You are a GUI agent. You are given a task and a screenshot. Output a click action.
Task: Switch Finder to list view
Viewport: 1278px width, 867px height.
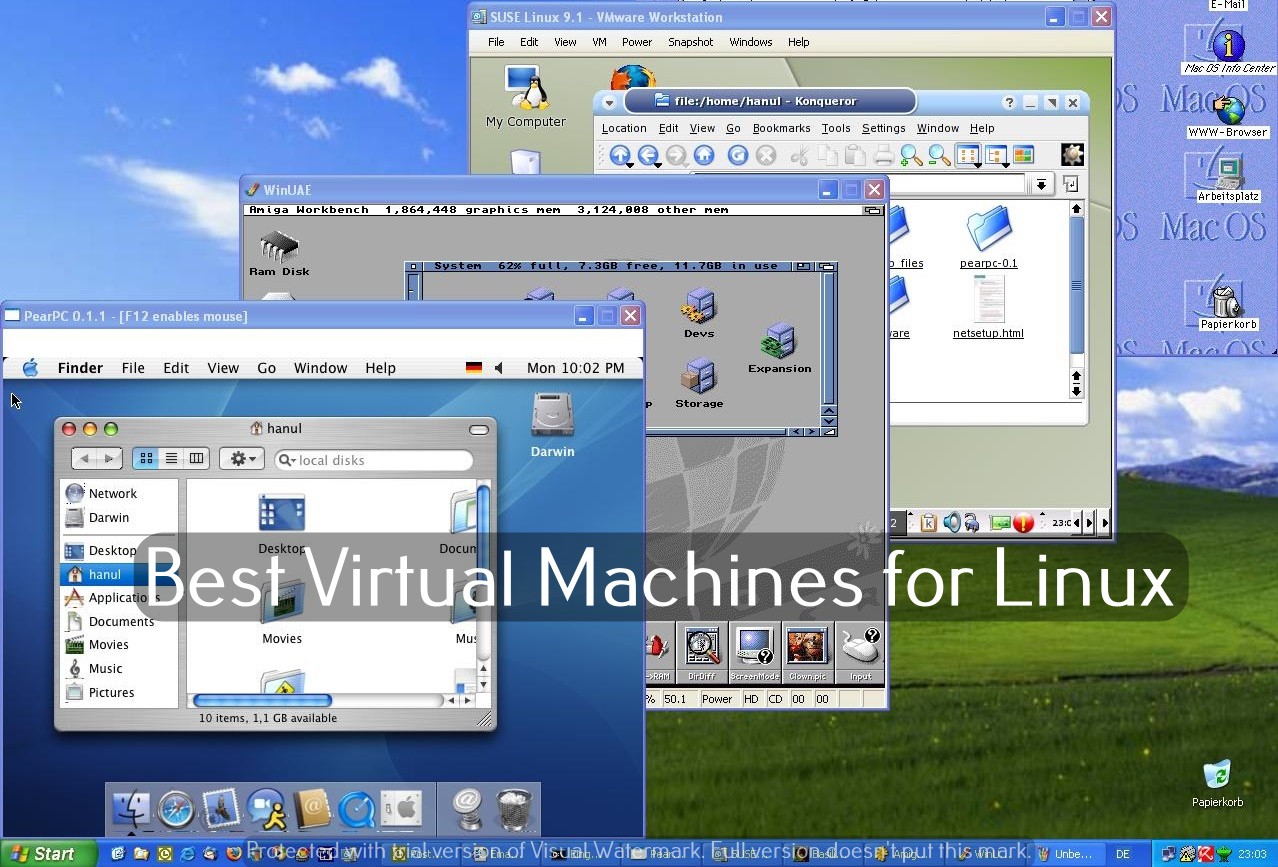coord(171,458)
